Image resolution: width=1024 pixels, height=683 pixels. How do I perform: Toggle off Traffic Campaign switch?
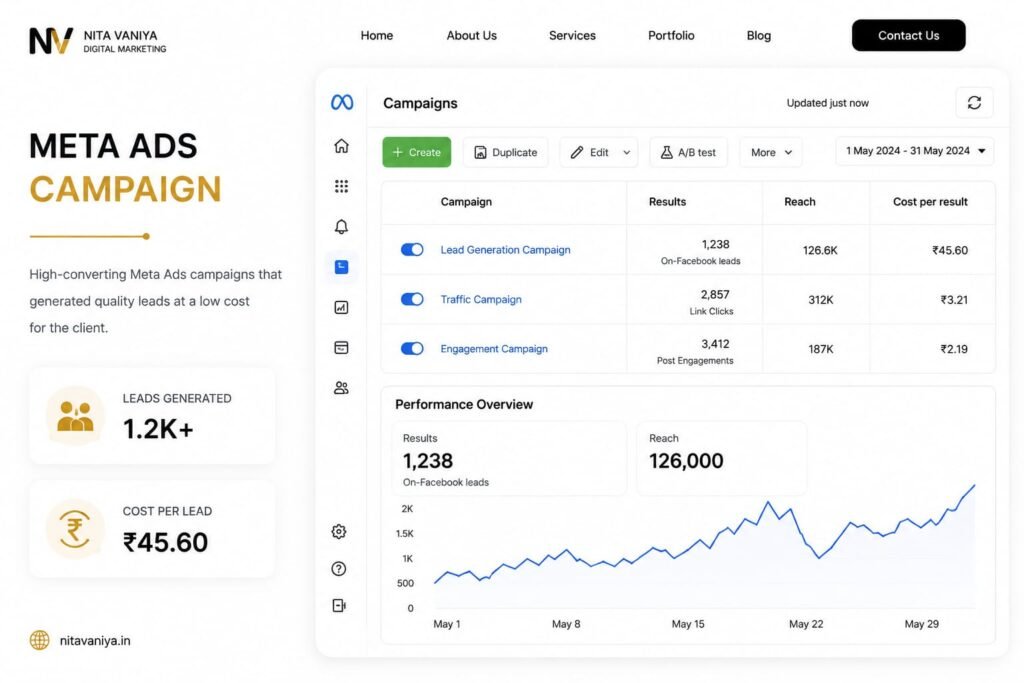(412, 299)
